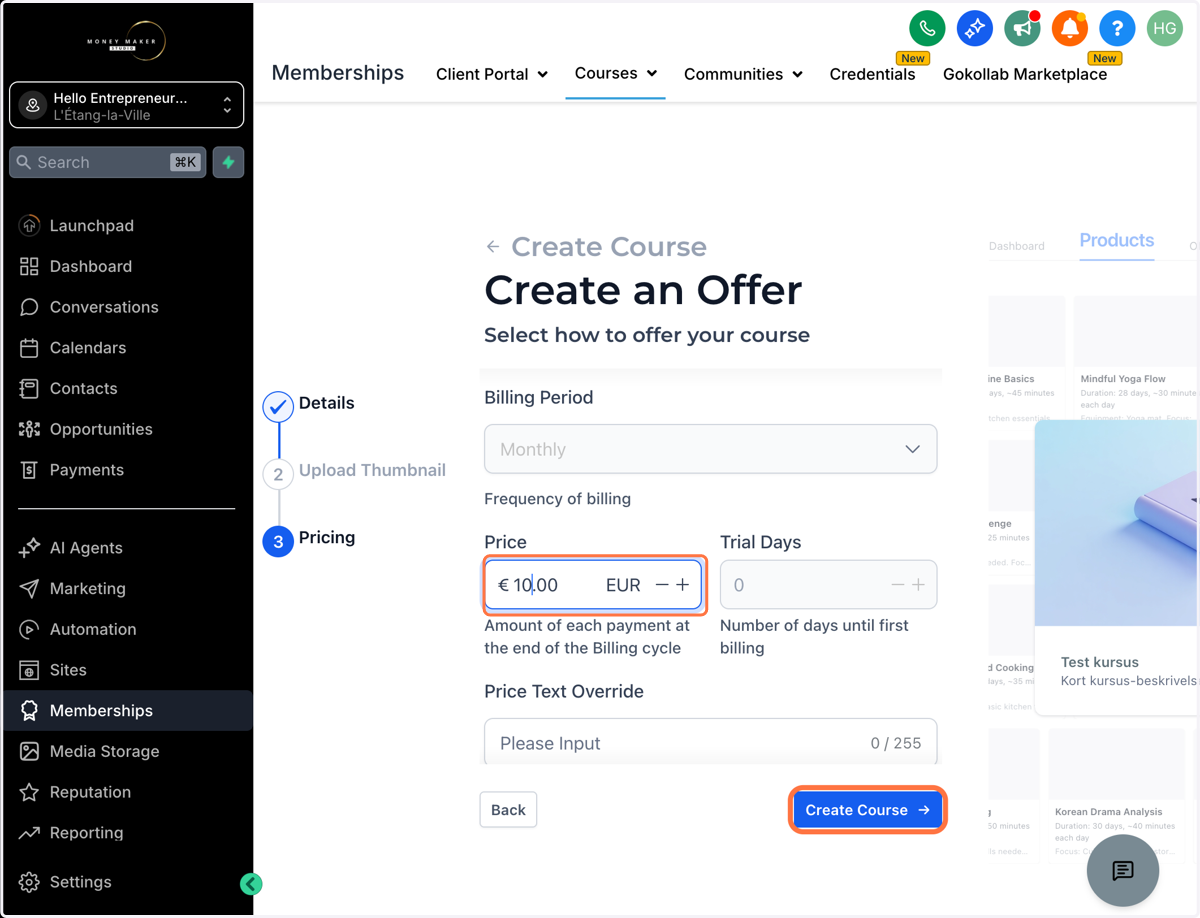Screen dimensions: 1200x918
Task: Click the Settings gear icon
Action: (29, 882)
